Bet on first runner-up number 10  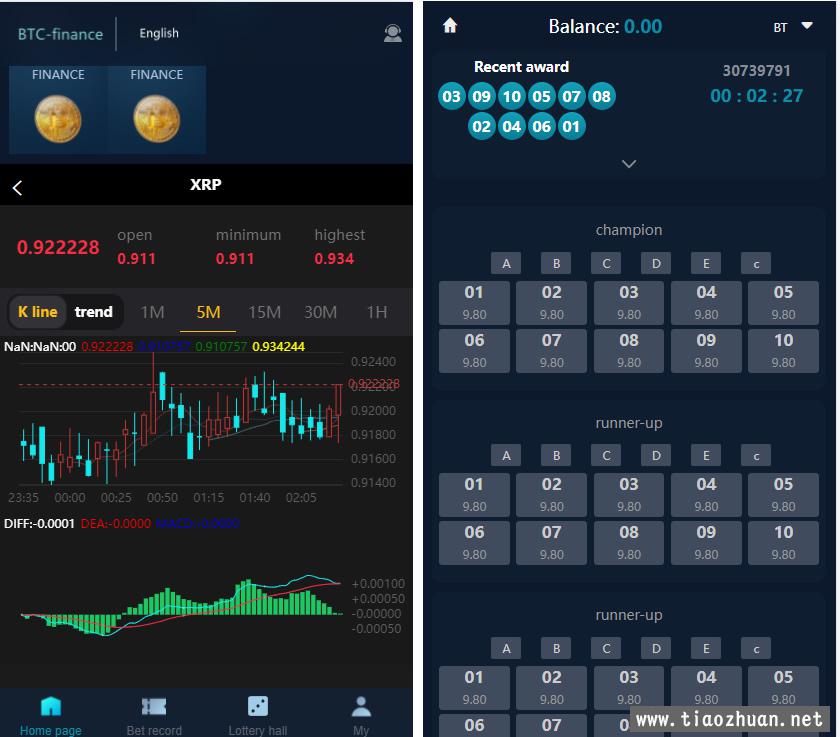click(783, 543)
